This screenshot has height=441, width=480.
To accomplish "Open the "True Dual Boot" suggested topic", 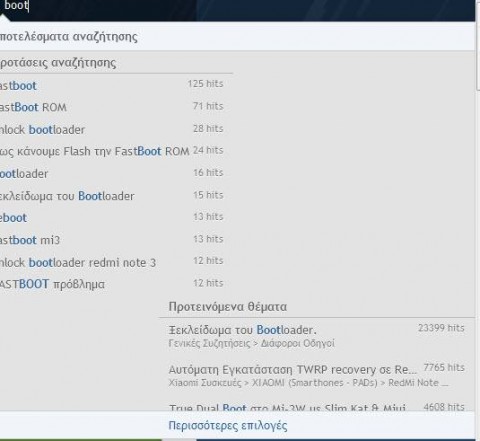I will (317, 407).
